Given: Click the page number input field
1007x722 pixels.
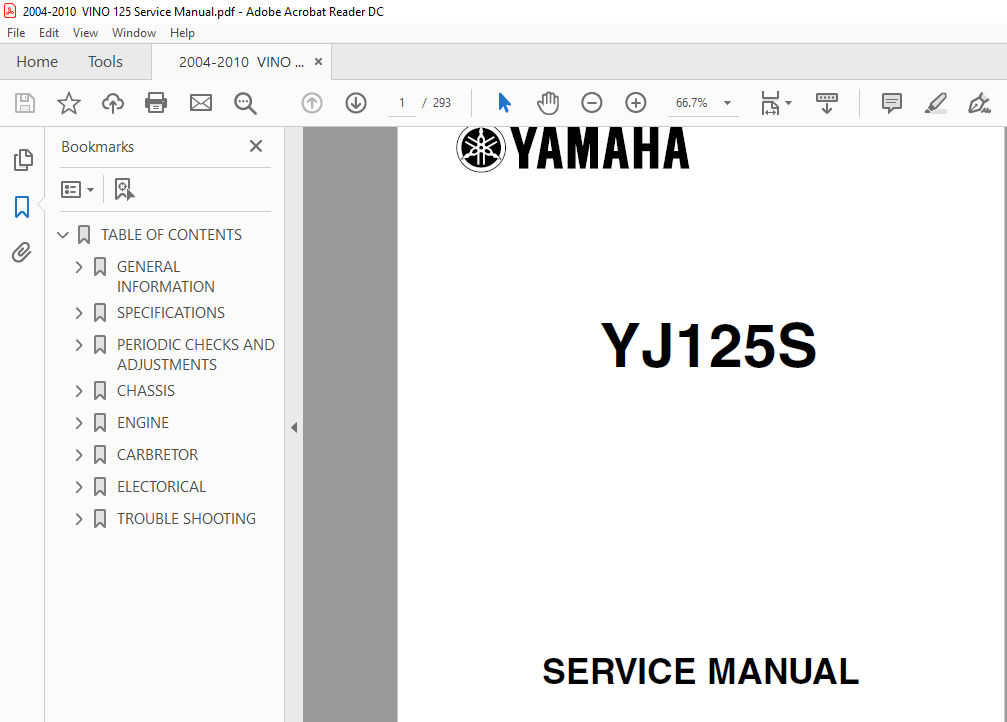Looking at the screenshot, I should [402, 103].
